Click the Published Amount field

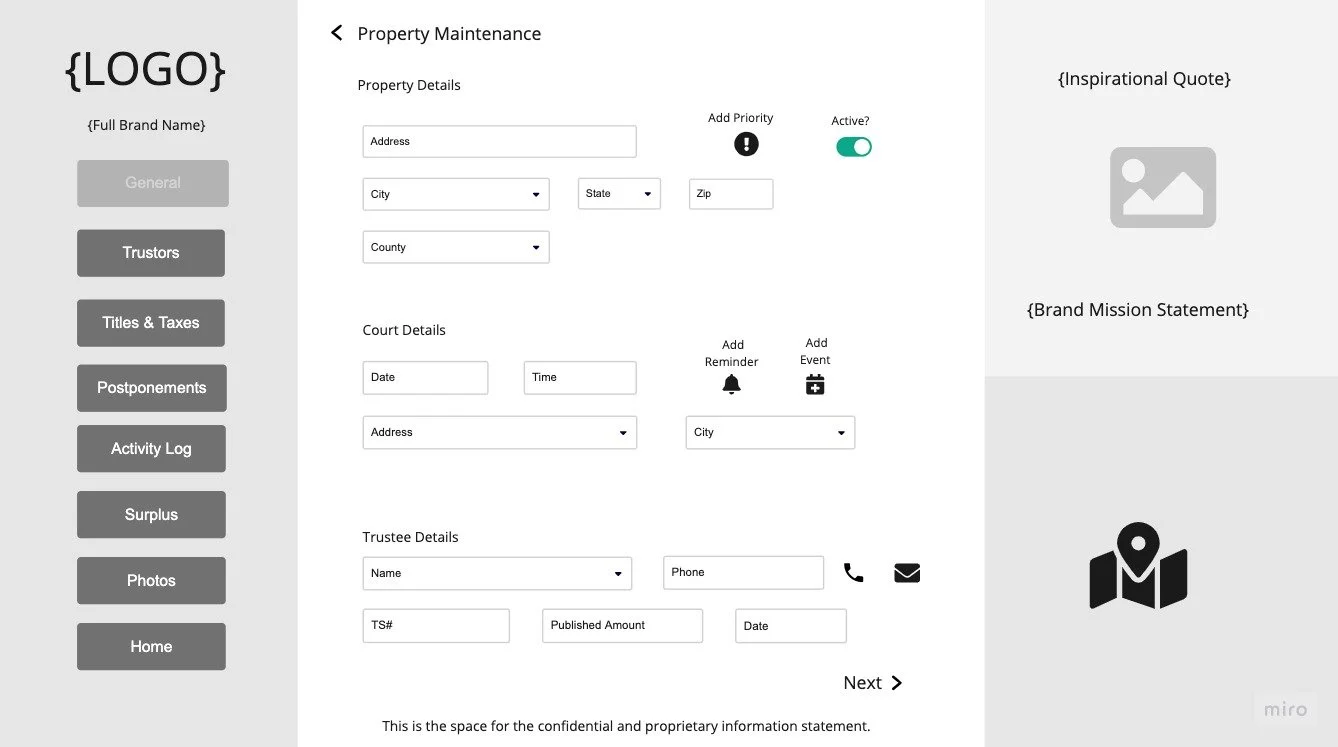pos(621,625)
